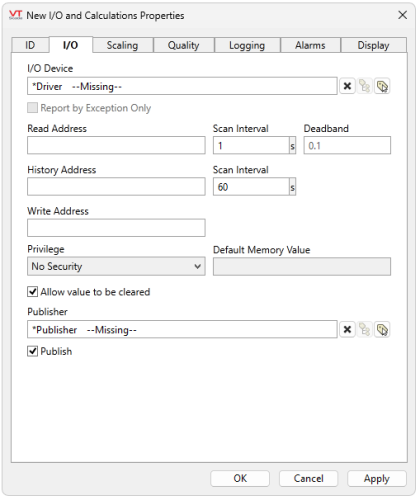420x500 pixels.
Task: Show the Display tab
Action: click(373, 45)
